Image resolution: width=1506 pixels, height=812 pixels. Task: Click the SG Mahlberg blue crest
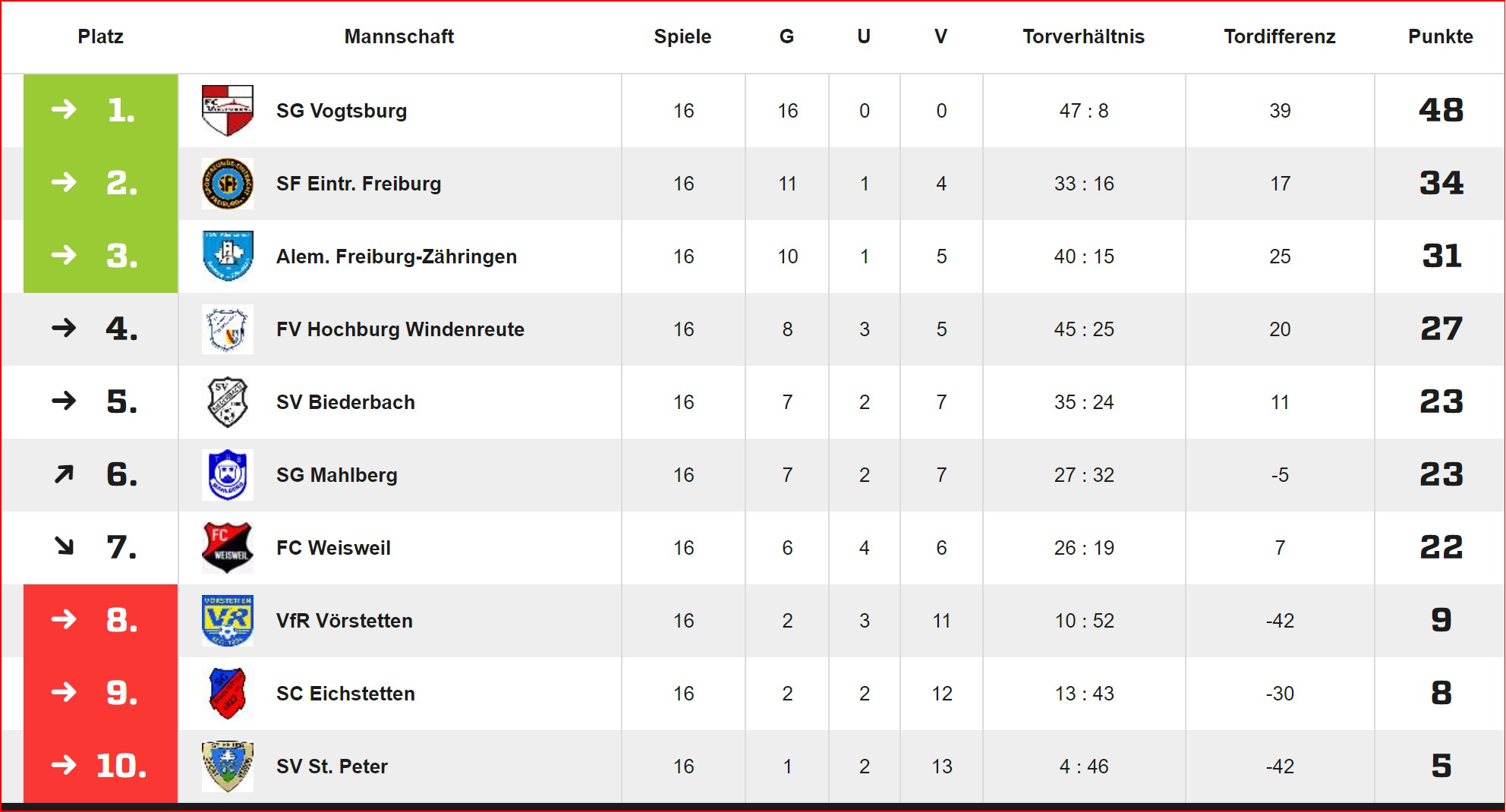(x=228, y=475)
